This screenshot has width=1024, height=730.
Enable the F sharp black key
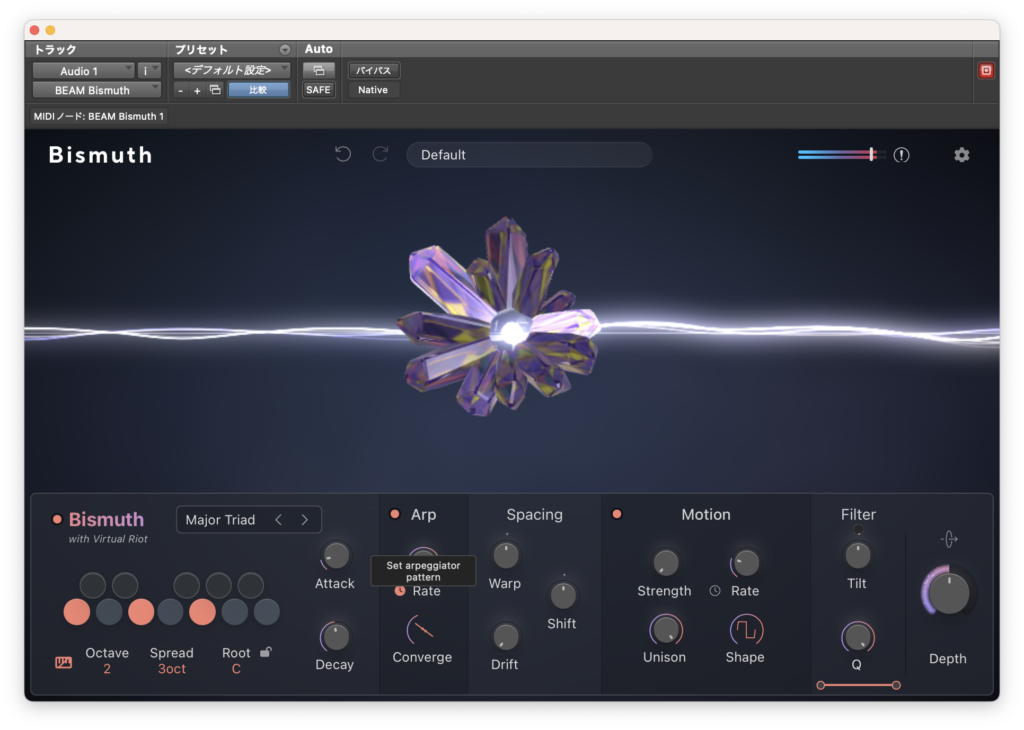(x=187, y=585)
